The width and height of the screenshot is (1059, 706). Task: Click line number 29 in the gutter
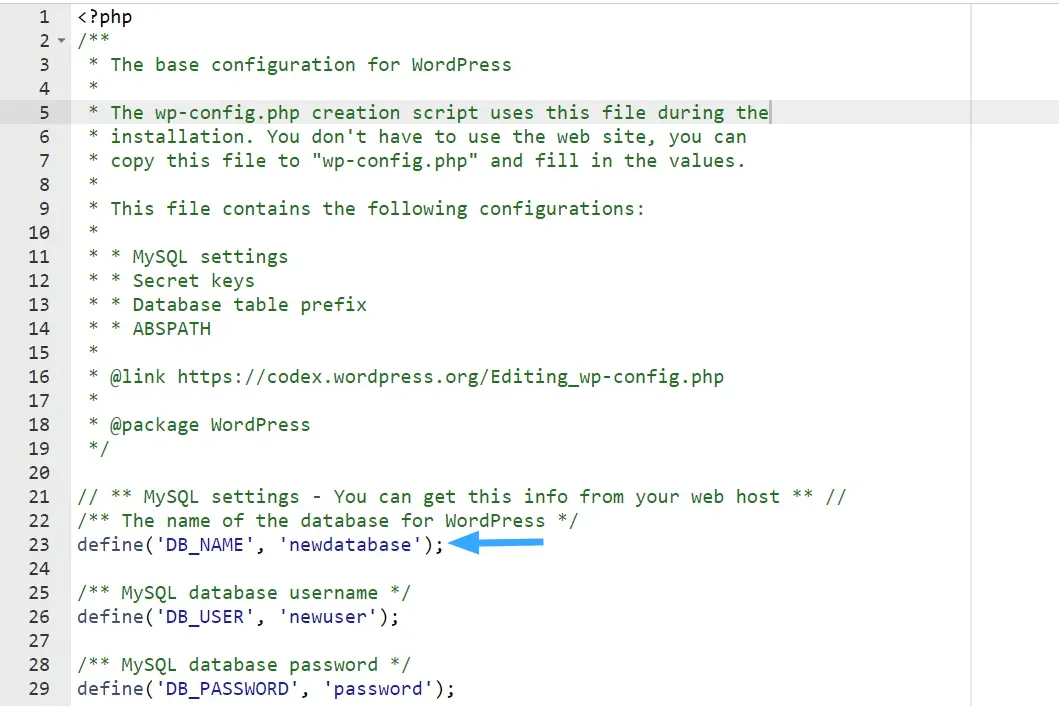(x=38, y=688)
